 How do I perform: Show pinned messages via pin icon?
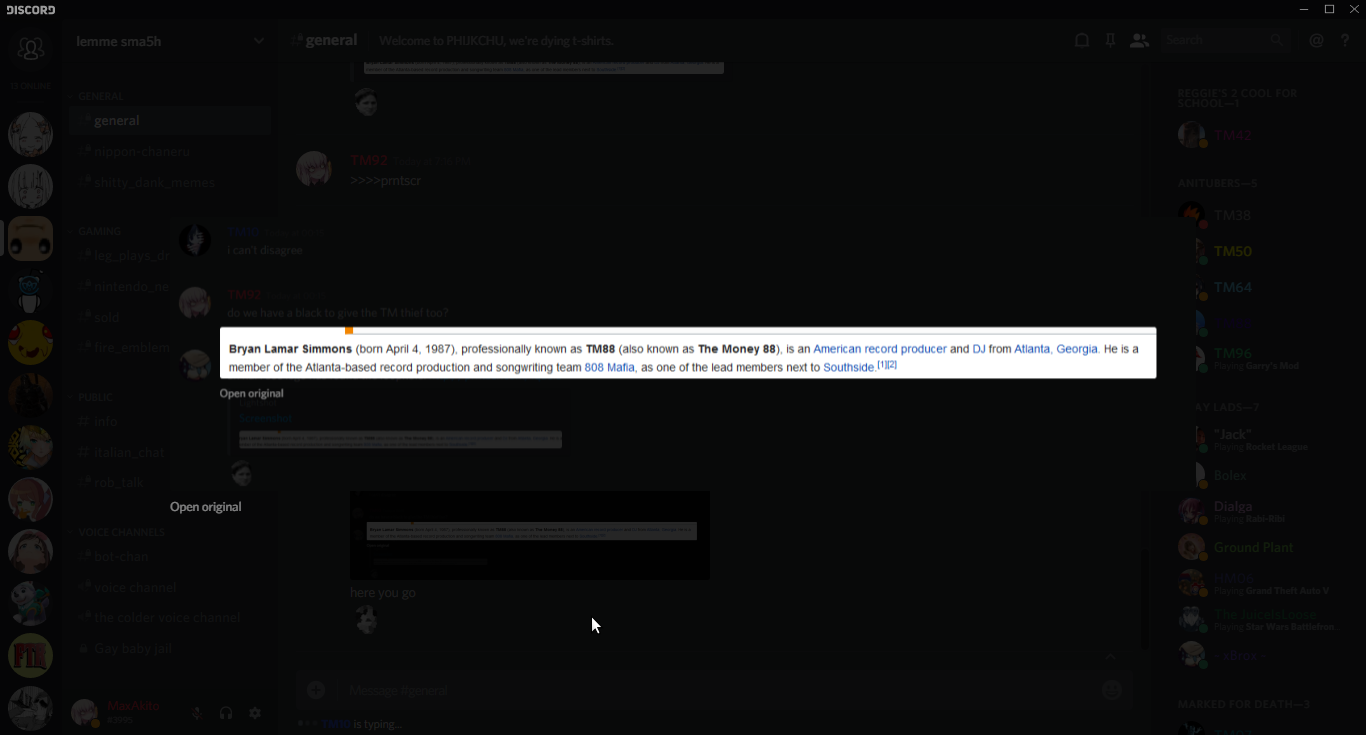point(1110,41)
